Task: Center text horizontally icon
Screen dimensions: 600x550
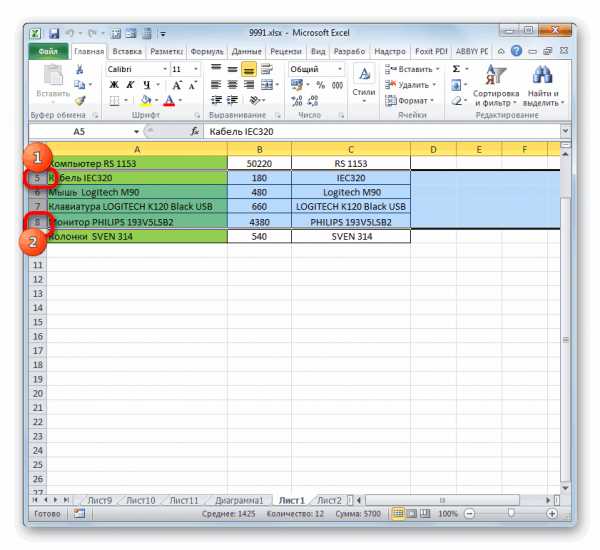Action: (x=232, y=85)
